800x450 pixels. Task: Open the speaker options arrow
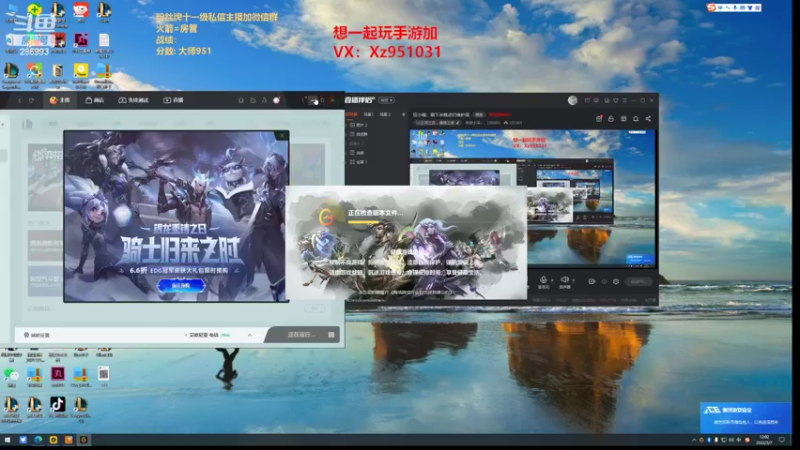573,280
